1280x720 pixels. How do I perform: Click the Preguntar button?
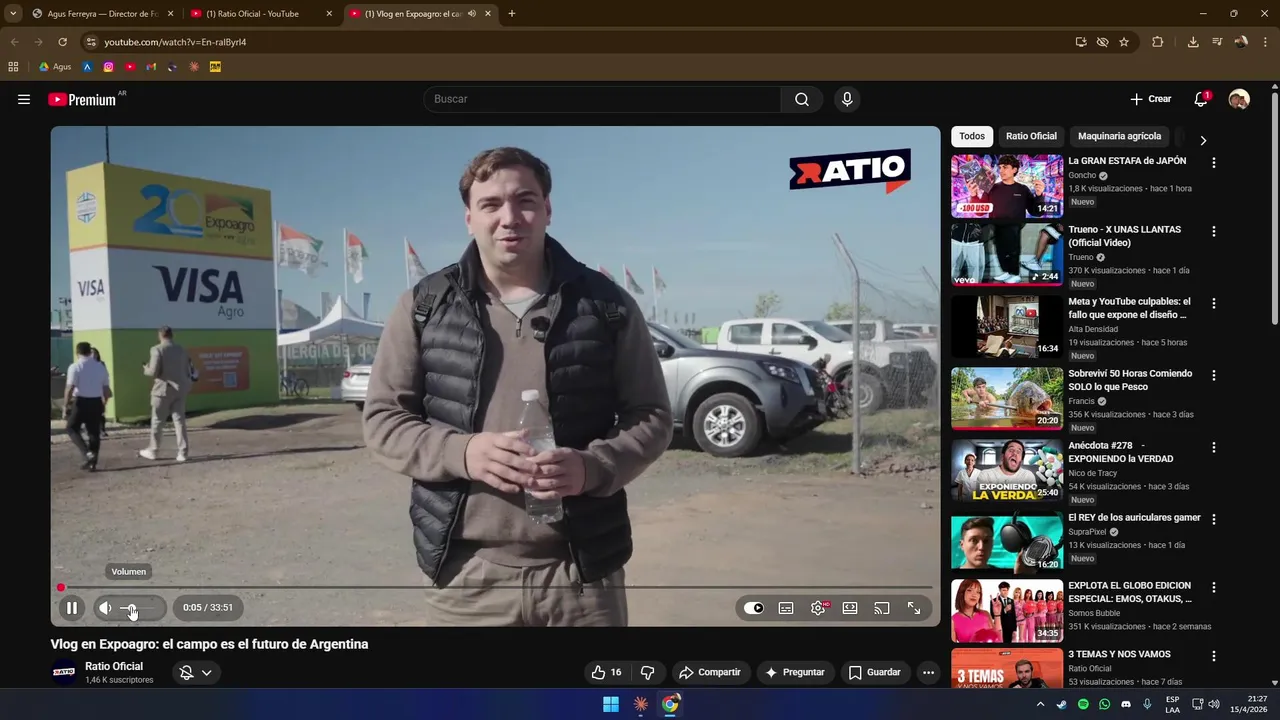pyautogui.click(x=795, y=672)
